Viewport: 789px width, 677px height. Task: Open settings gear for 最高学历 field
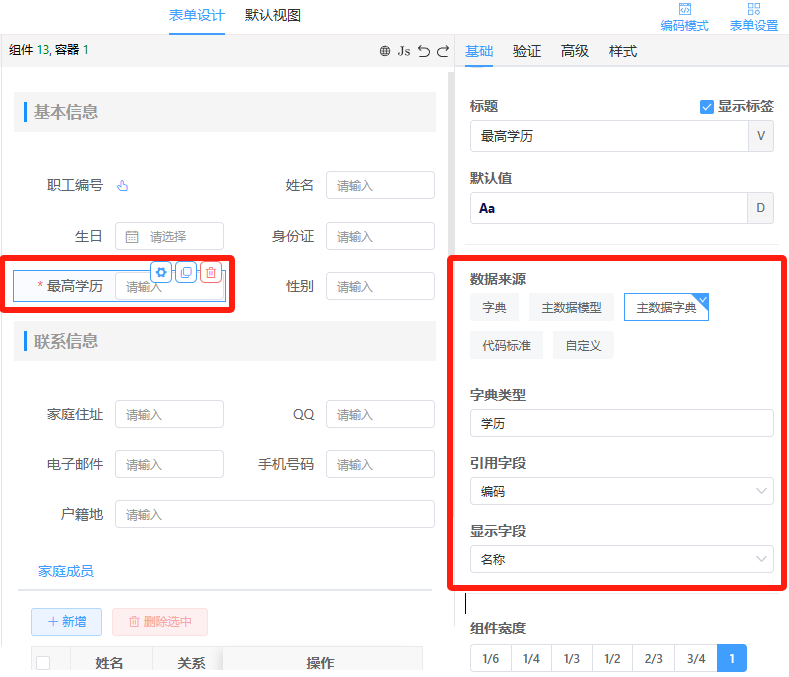(x=161, y=272)
